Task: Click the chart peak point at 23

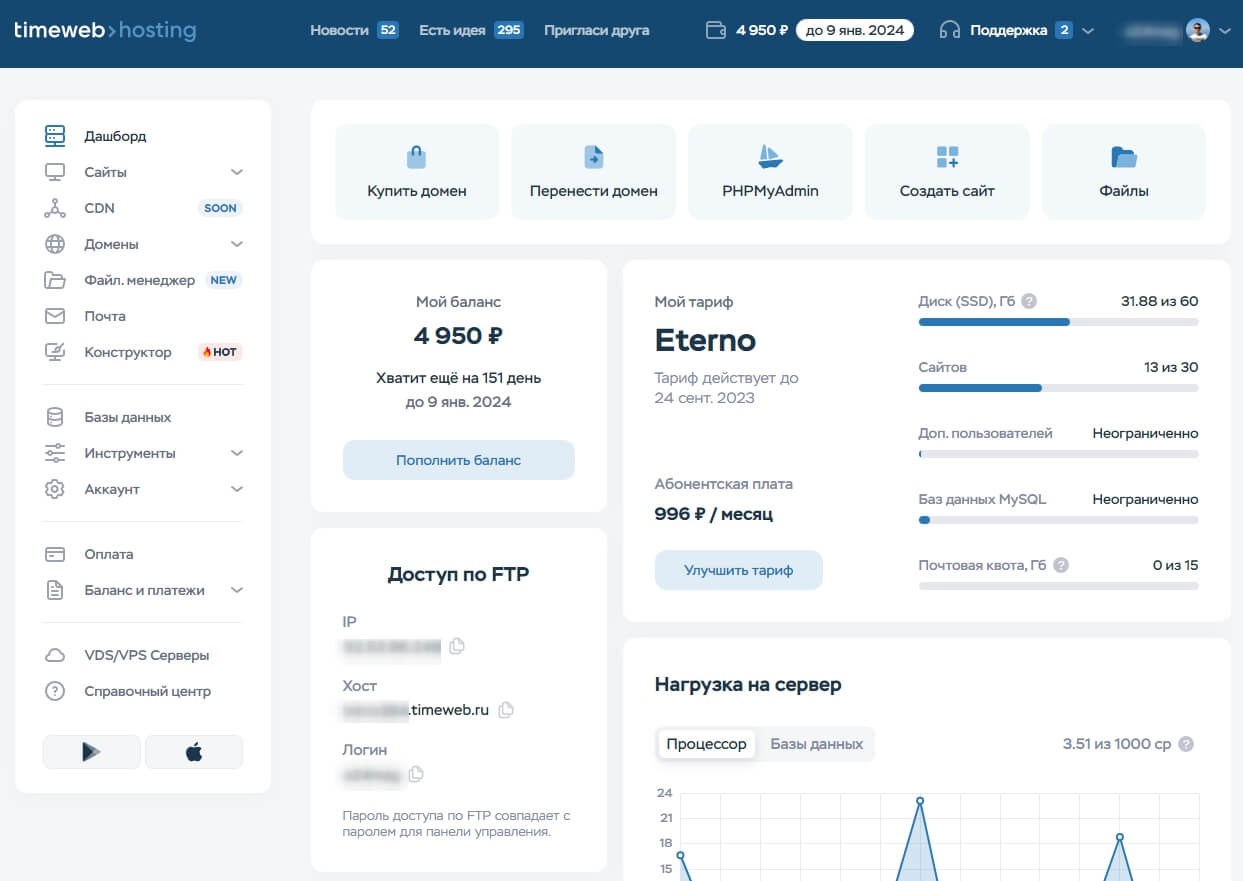Action: pos(920,800)
